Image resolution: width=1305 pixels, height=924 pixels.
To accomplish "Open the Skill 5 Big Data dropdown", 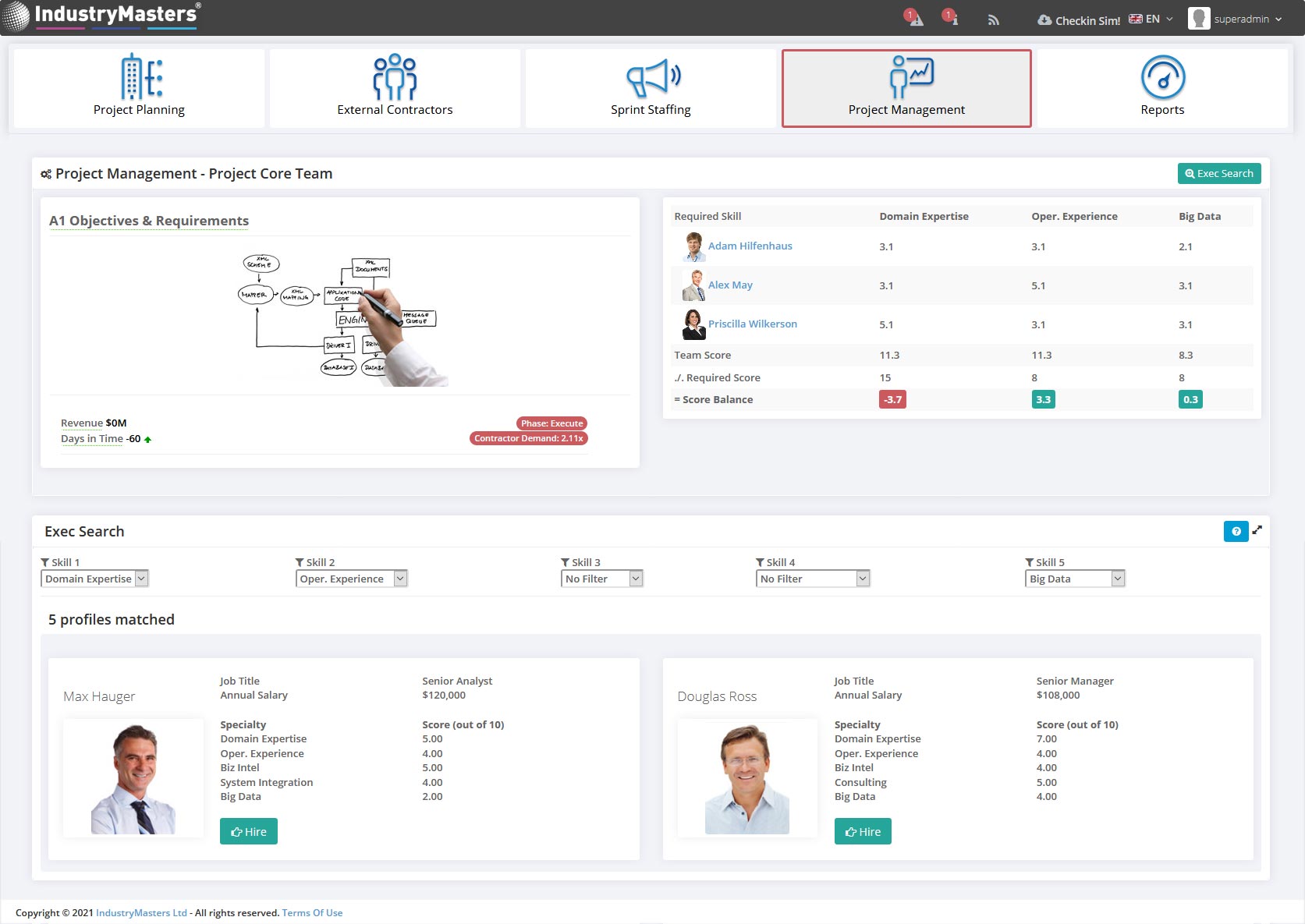I will [x=1074, y=579].
